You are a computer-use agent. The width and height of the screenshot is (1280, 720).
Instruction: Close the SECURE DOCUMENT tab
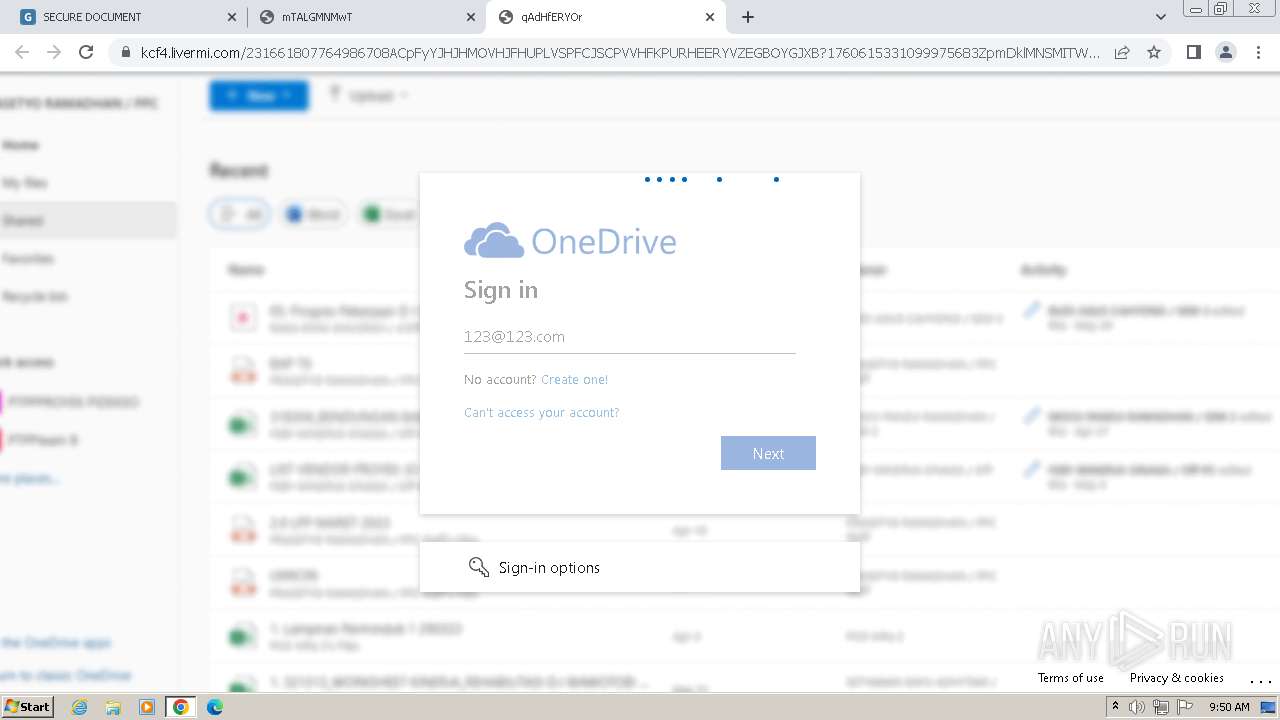click(x=231, y=17)
